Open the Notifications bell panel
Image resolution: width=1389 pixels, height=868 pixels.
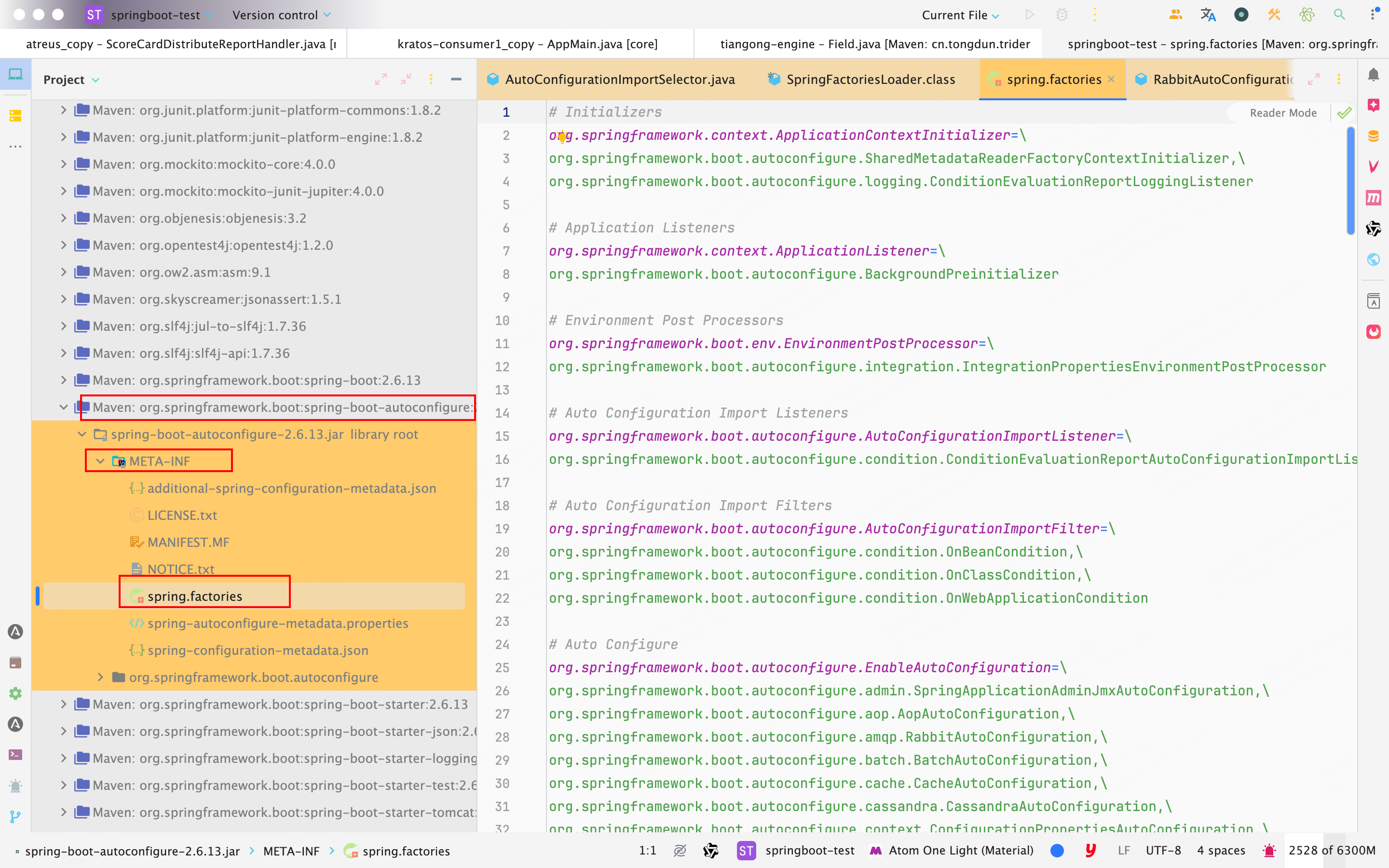point(1373,75)
